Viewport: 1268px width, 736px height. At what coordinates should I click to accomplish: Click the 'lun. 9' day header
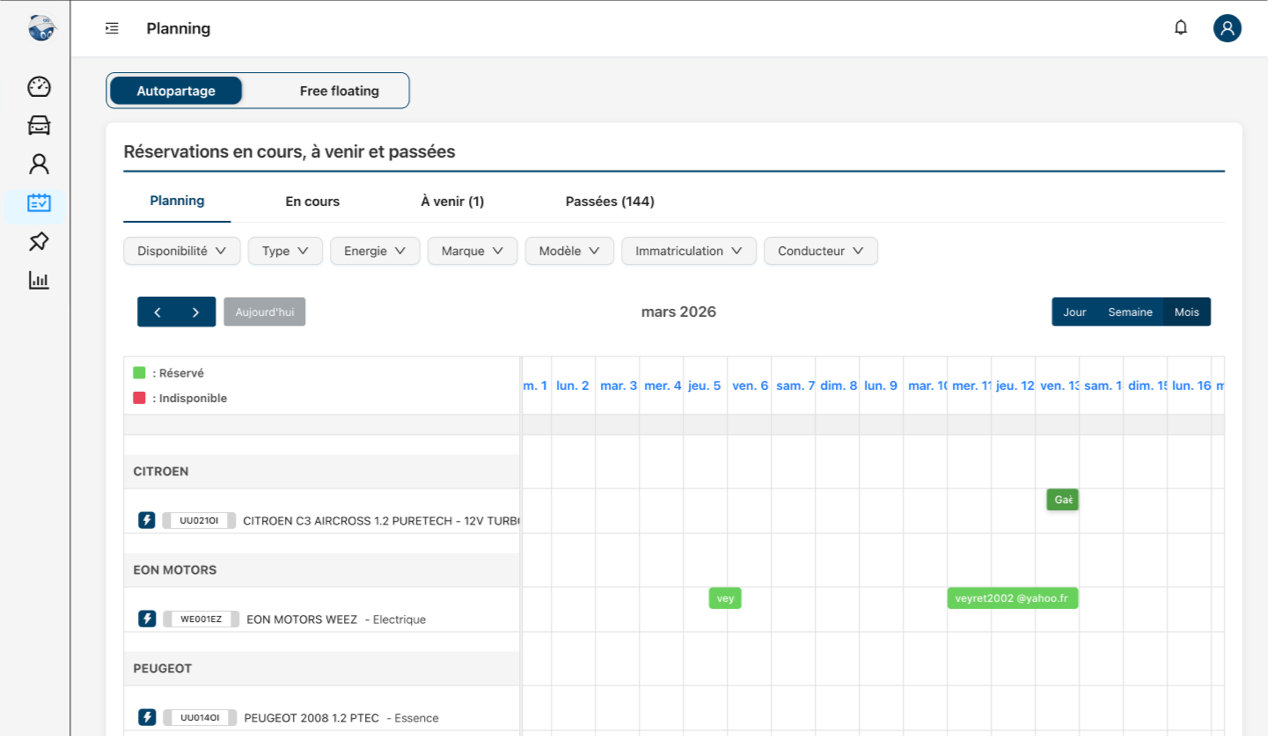tap(881, 385)
